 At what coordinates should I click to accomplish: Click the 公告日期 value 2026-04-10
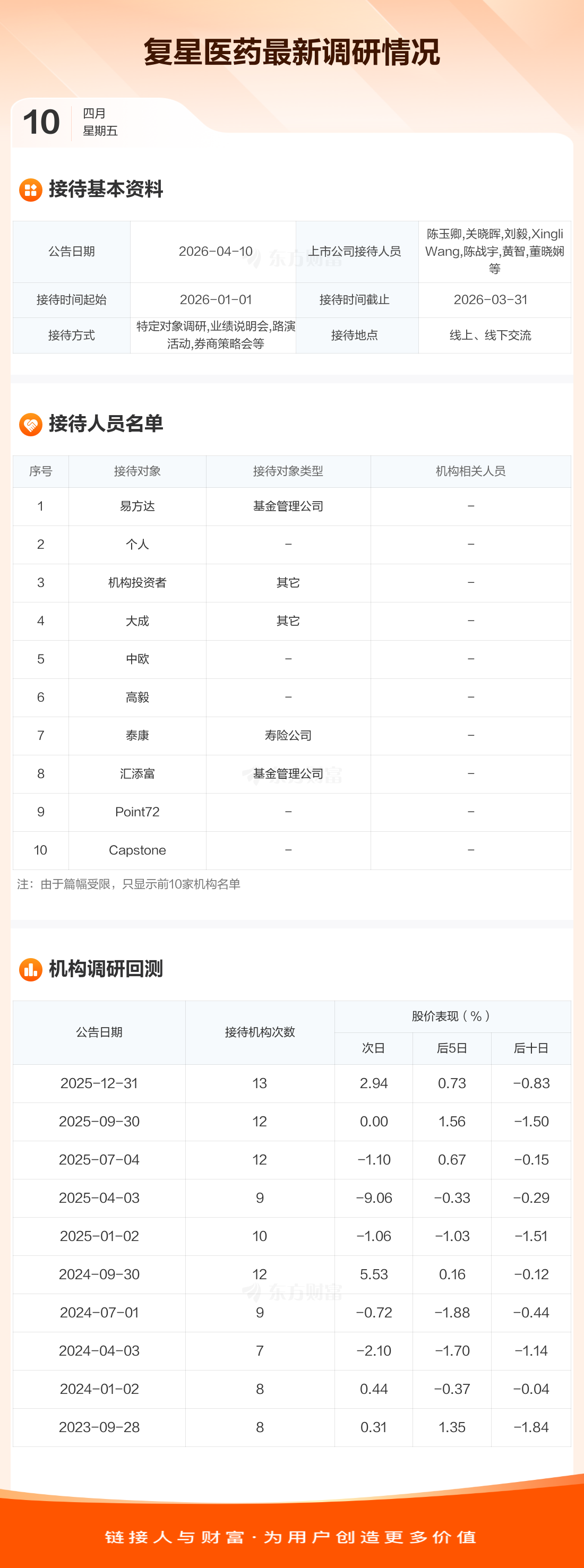click(x=216, y=252)
